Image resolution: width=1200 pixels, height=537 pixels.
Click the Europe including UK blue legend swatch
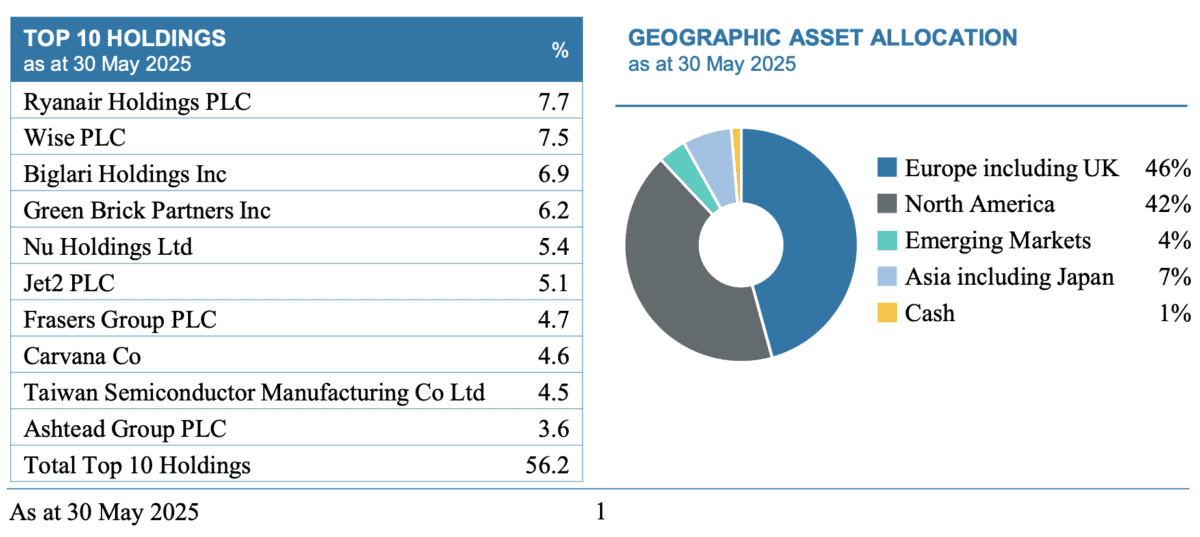(x=887, y=167)
